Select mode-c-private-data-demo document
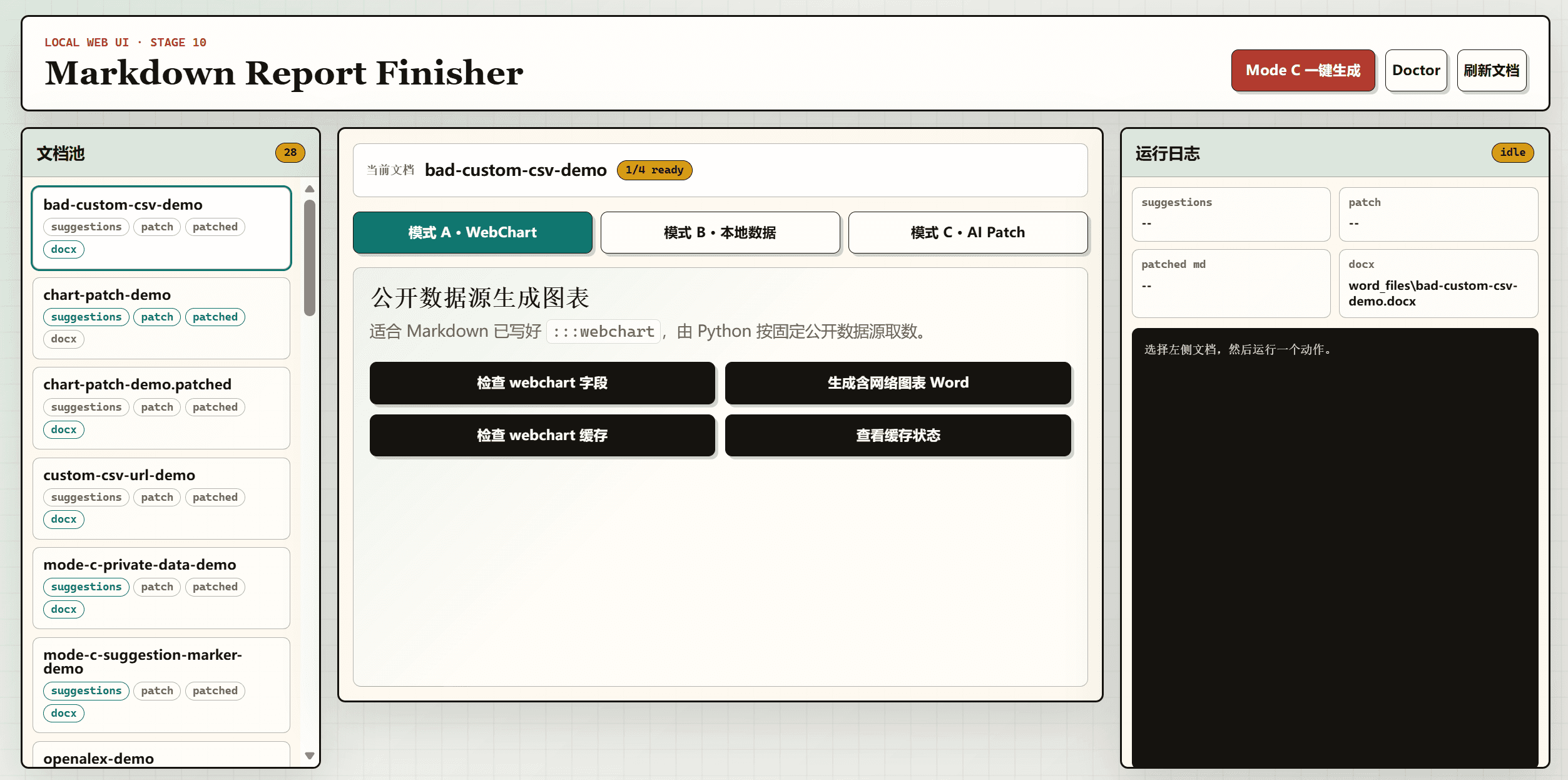The width and height of the screenshot is (1568, 780). (x=161, y=588)
